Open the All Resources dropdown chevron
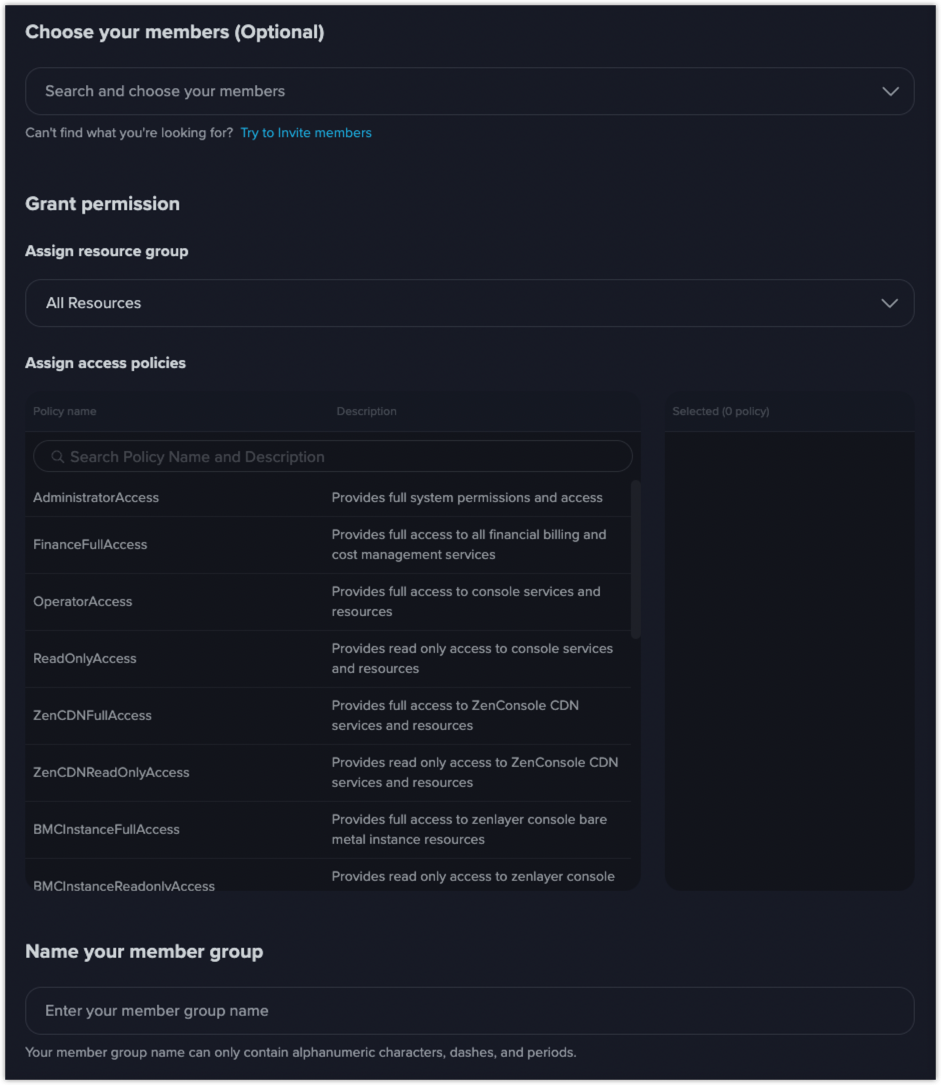The width and height of the screenshot is (941, 1085). (x=890, y=303)
